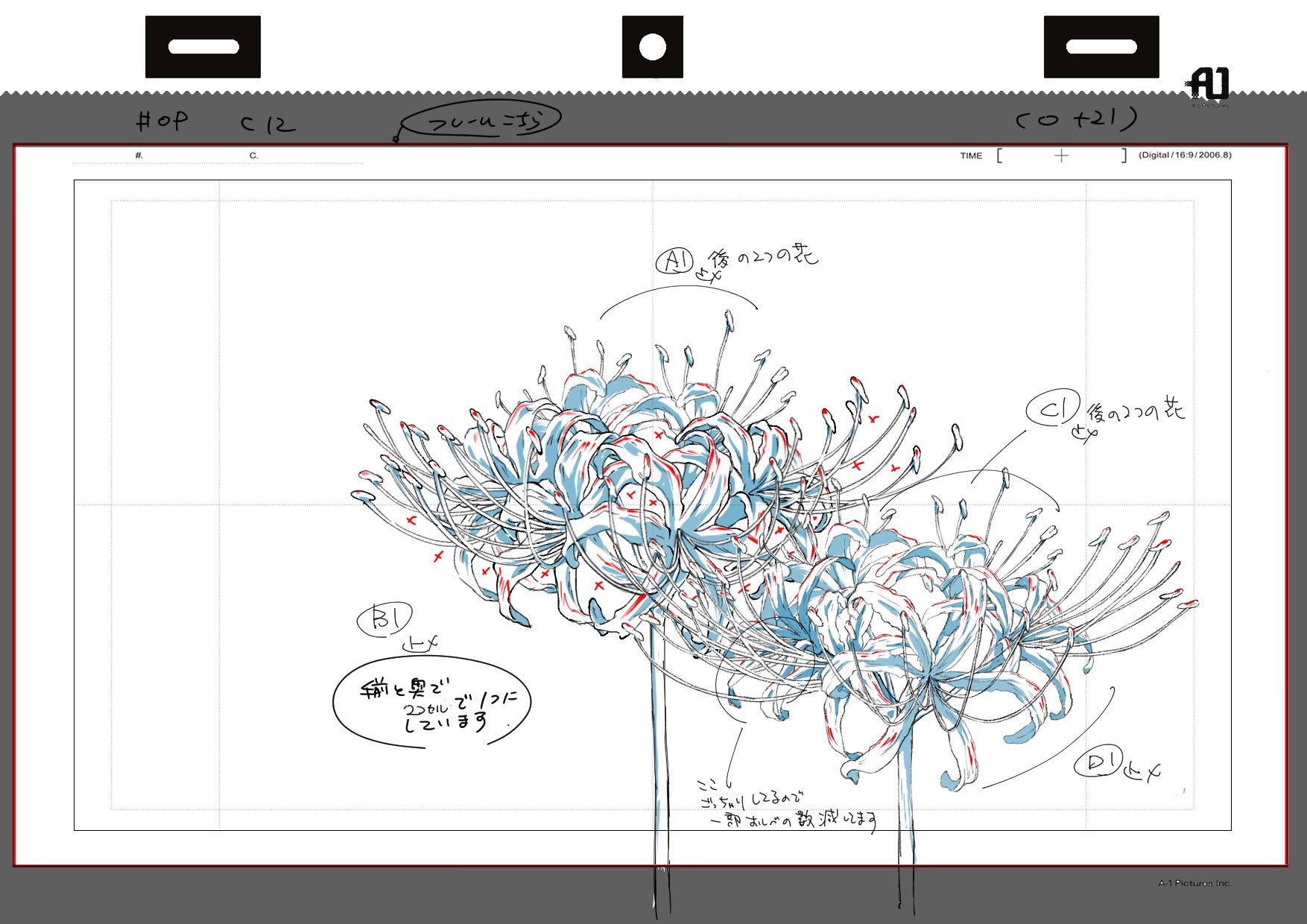Click the A-1 Pictures logo in the top corner
Viewport: 1307px width, 924px height.
pos(1209,86)
